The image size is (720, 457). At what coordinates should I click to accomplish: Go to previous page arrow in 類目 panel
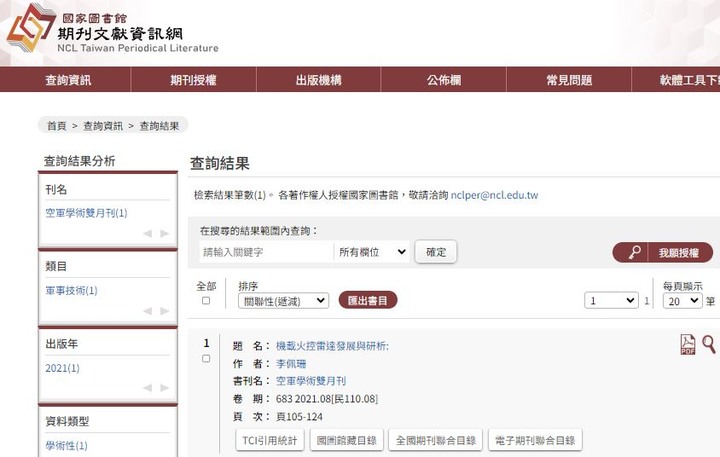click(x=147, y=311)
